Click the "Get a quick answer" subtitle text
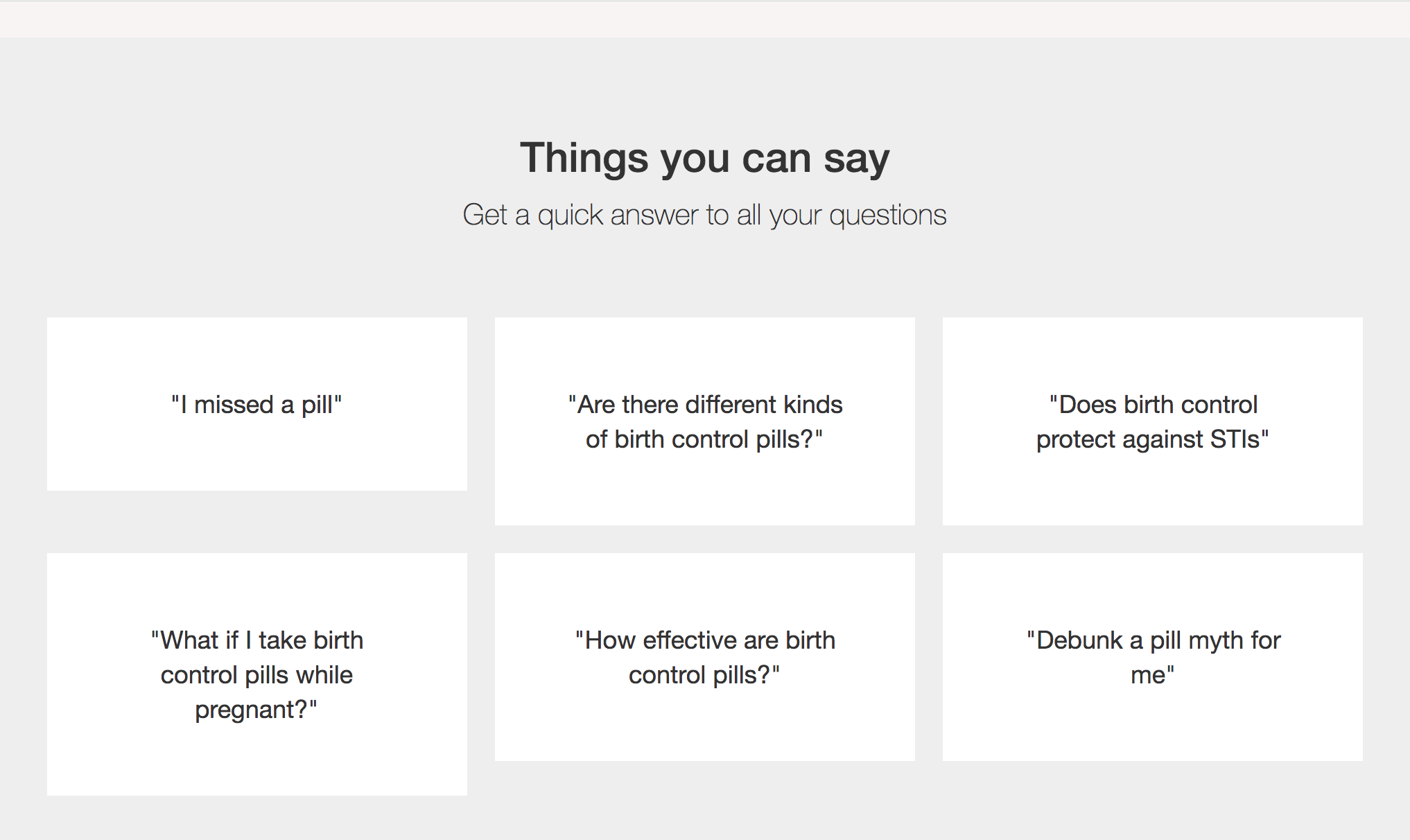Viewport: 1410px width, 840px height. tap(704, 215)
